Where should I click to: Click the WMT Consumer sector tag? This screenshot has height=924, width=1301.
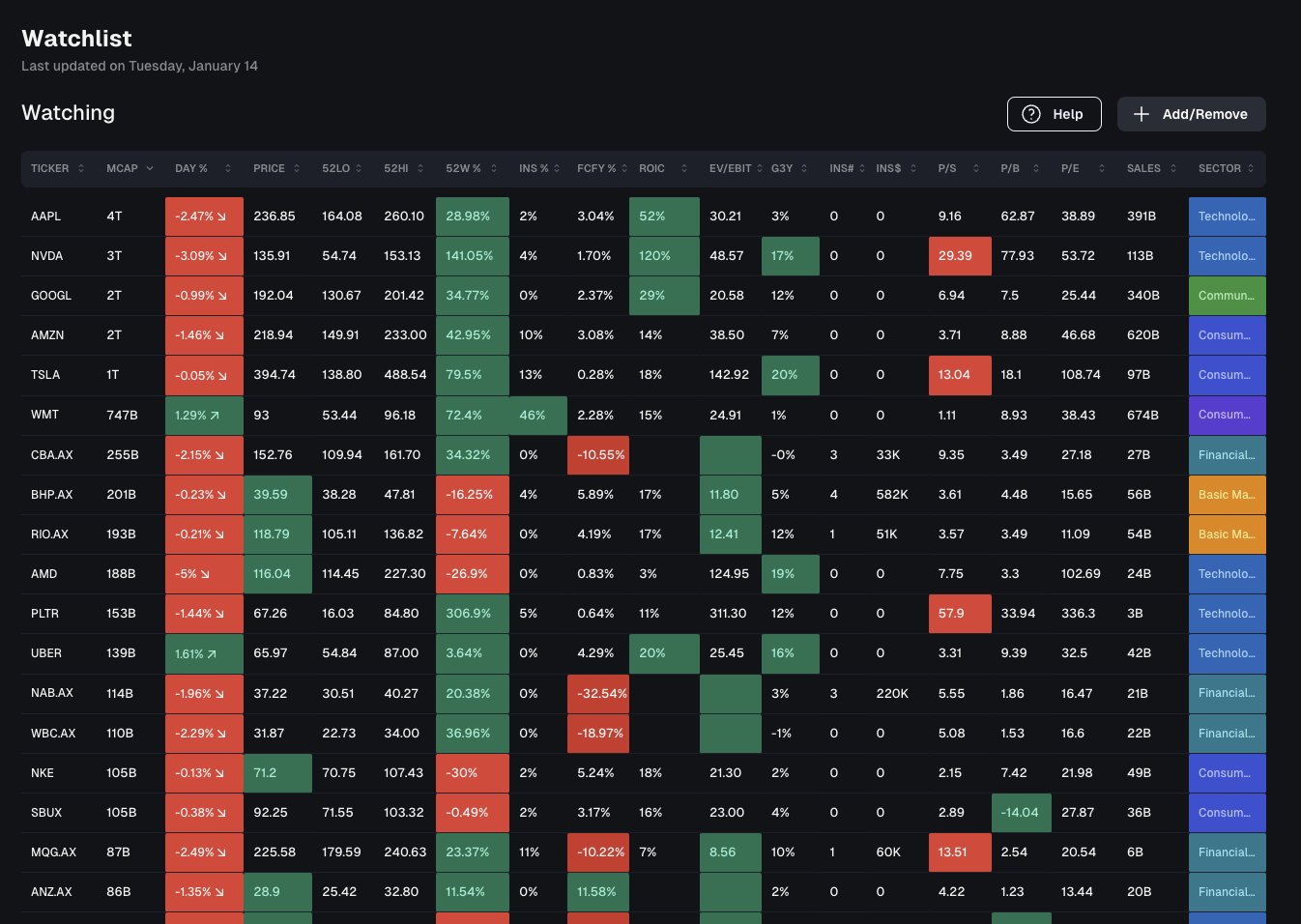click(x=1228, y=415)
